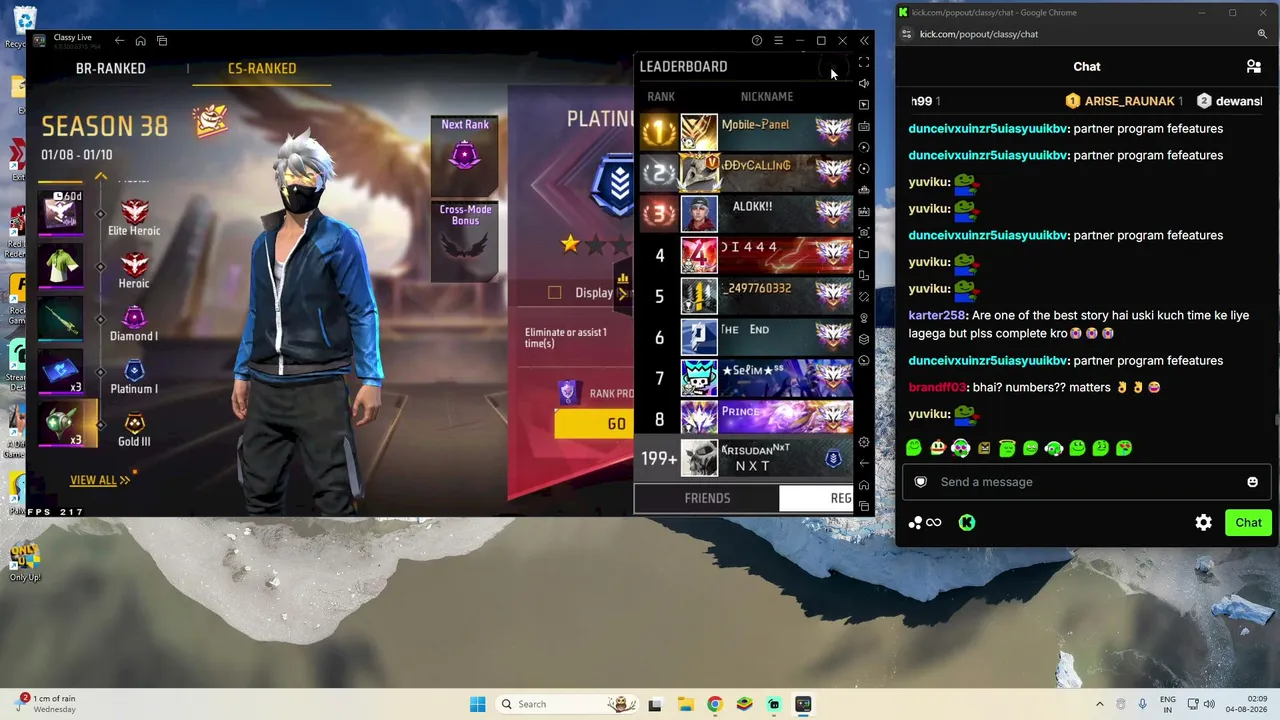Open emulator settings gear in sidebar

coord(864,442)
